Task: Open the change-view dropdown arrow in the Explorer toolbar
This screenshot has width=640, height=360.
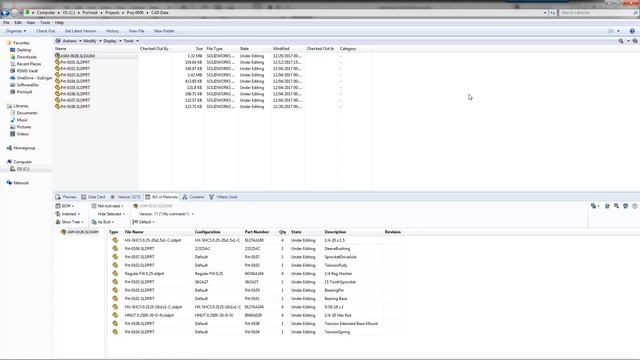Action: pyautogui.click(x=618, y=31)
